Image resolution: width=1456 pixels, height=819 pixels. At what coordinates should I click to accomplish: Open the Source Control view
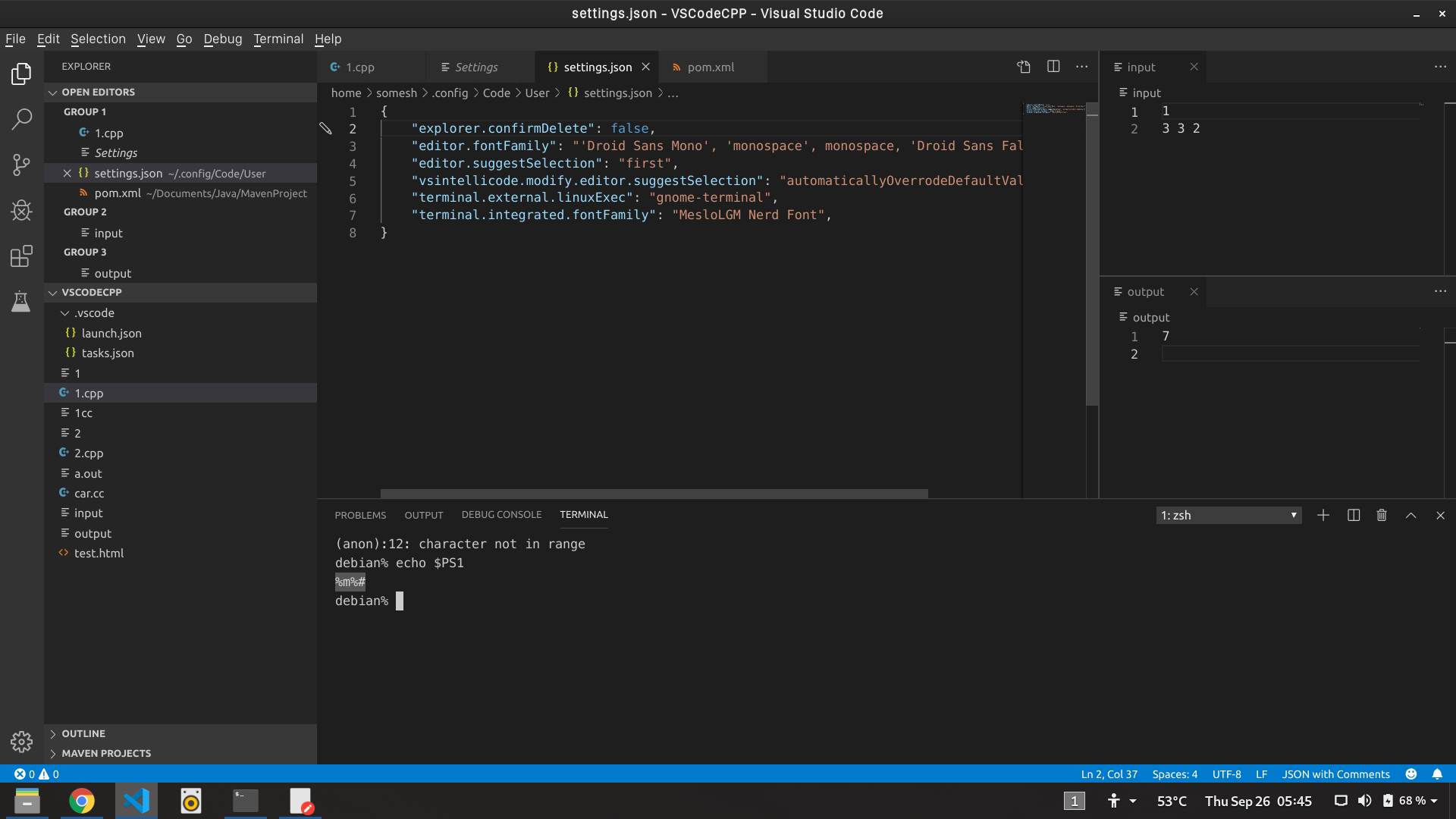[x=21, y=165]
